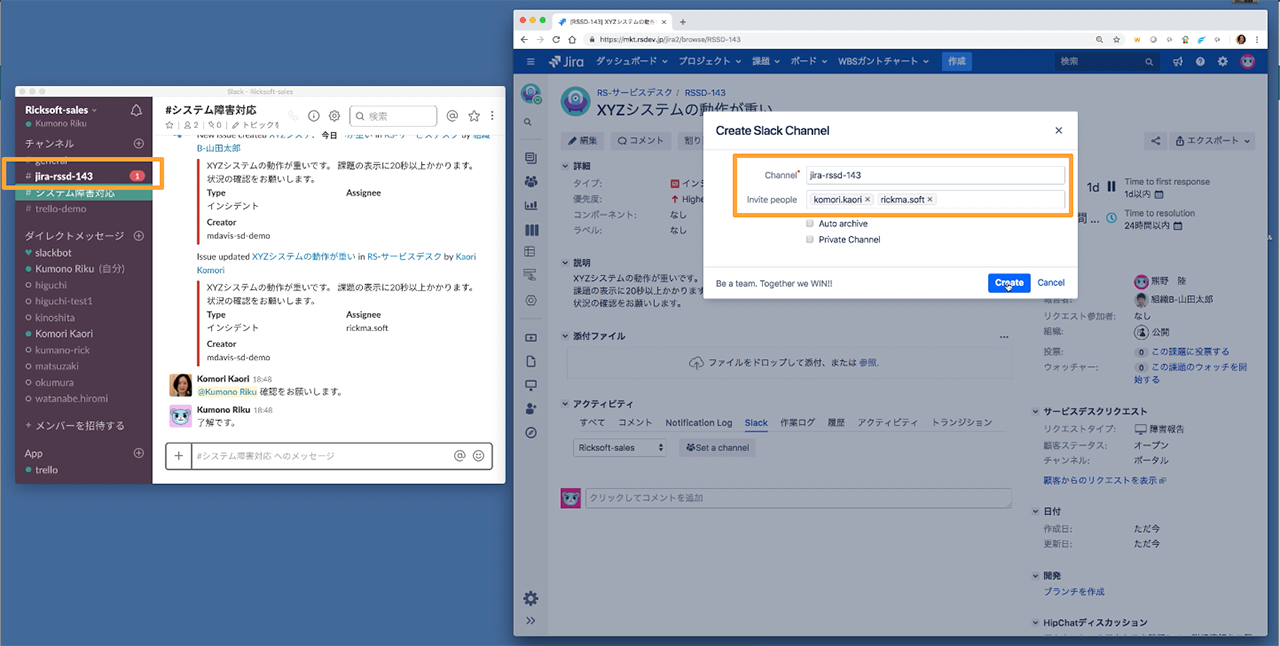Viewport: 1280px width, 646px height.
Task: Switch to トランジション activity tab
Action: pyautogui.click(x=962, y=423)
